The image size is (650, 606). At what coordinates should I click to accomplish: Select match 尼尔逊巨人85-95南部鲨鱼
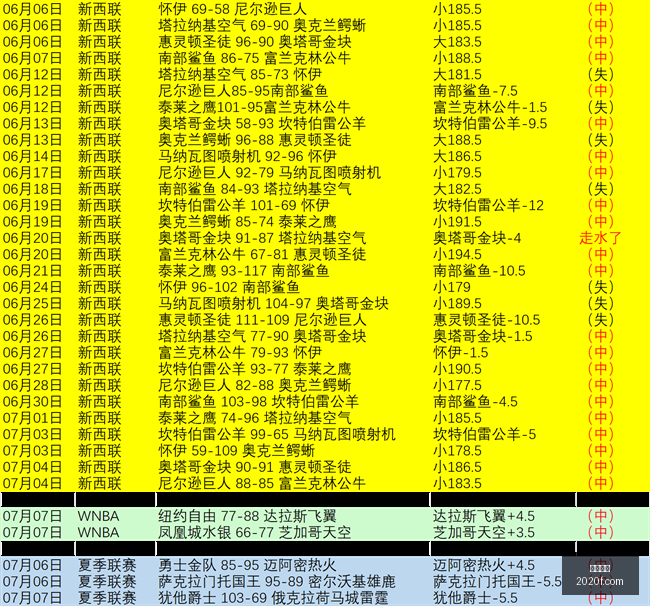243,91
